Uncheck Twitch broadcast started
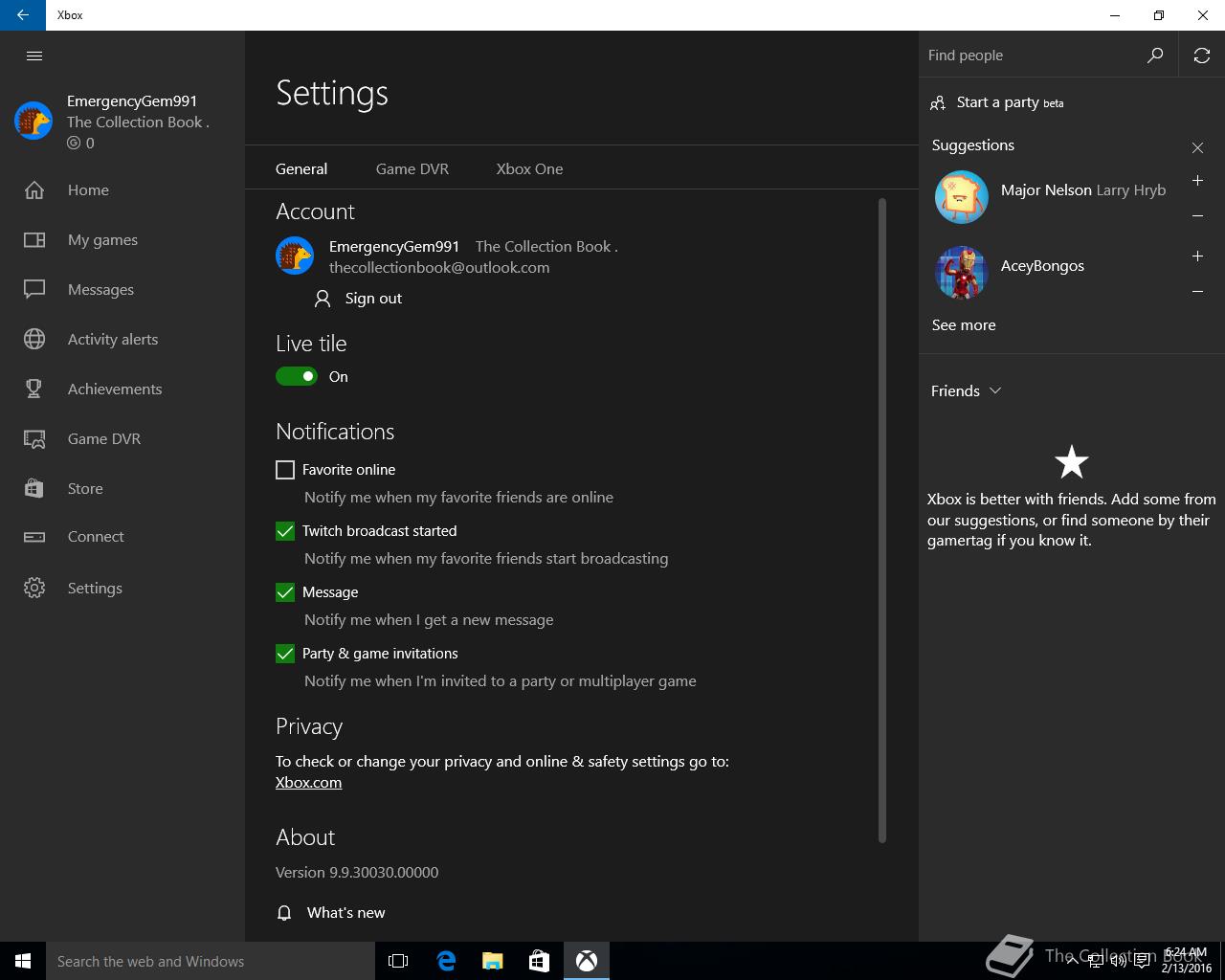Screen dimensions: 1225x980 tap(285, 531)
